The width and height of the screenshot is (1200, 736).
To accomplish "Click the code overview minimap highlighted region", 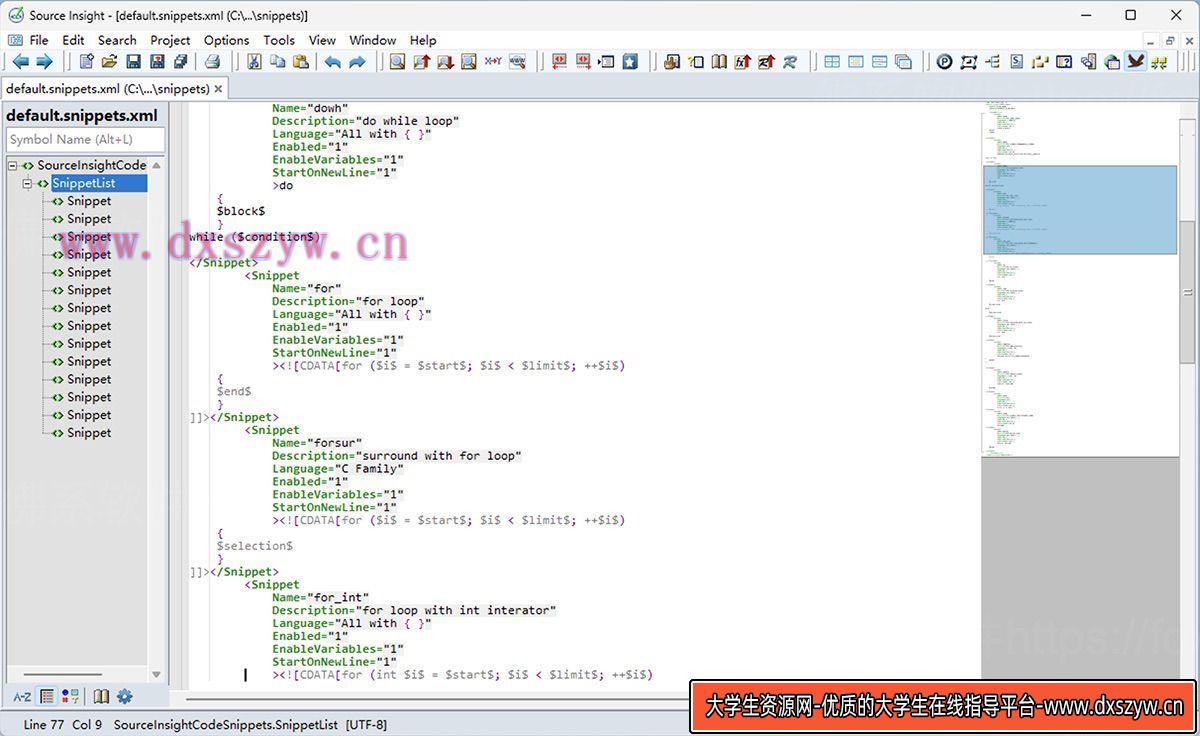I will pos(1080,210).
